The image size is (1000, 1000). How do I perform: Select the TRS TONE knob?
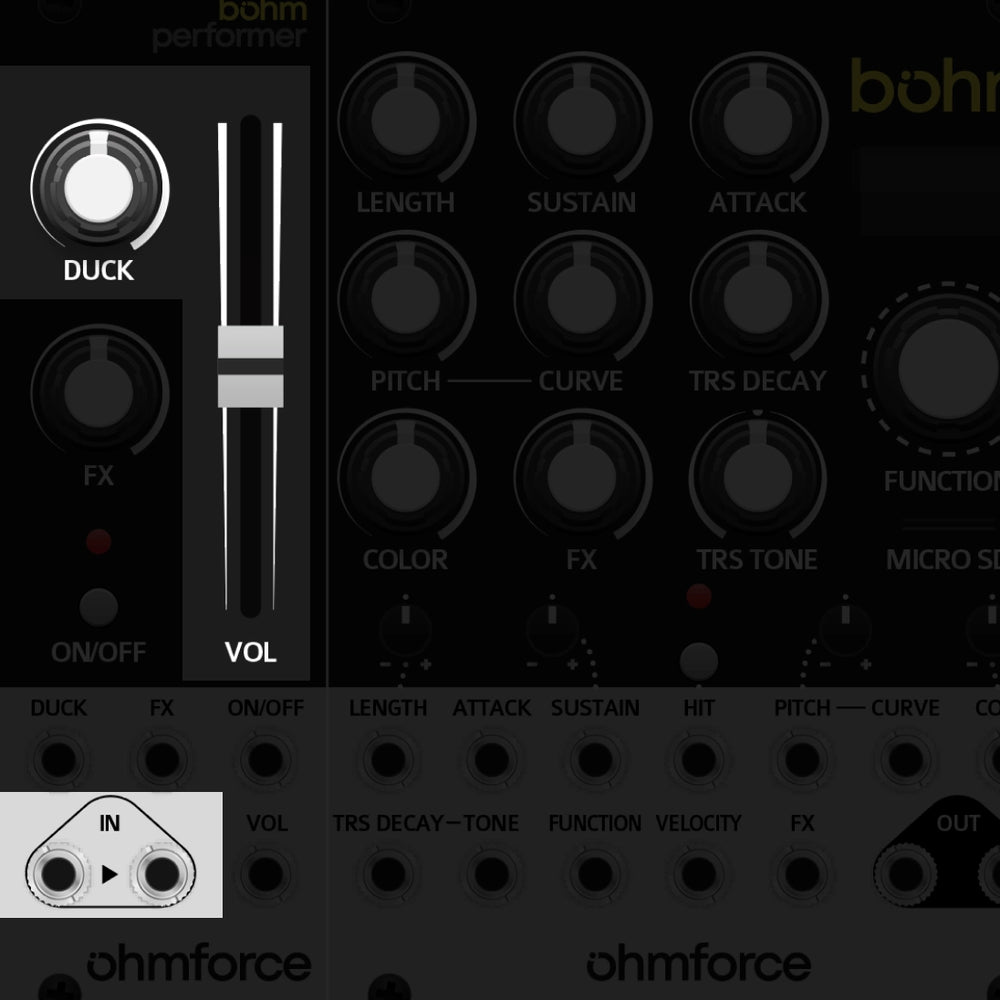tap(757, 477)
